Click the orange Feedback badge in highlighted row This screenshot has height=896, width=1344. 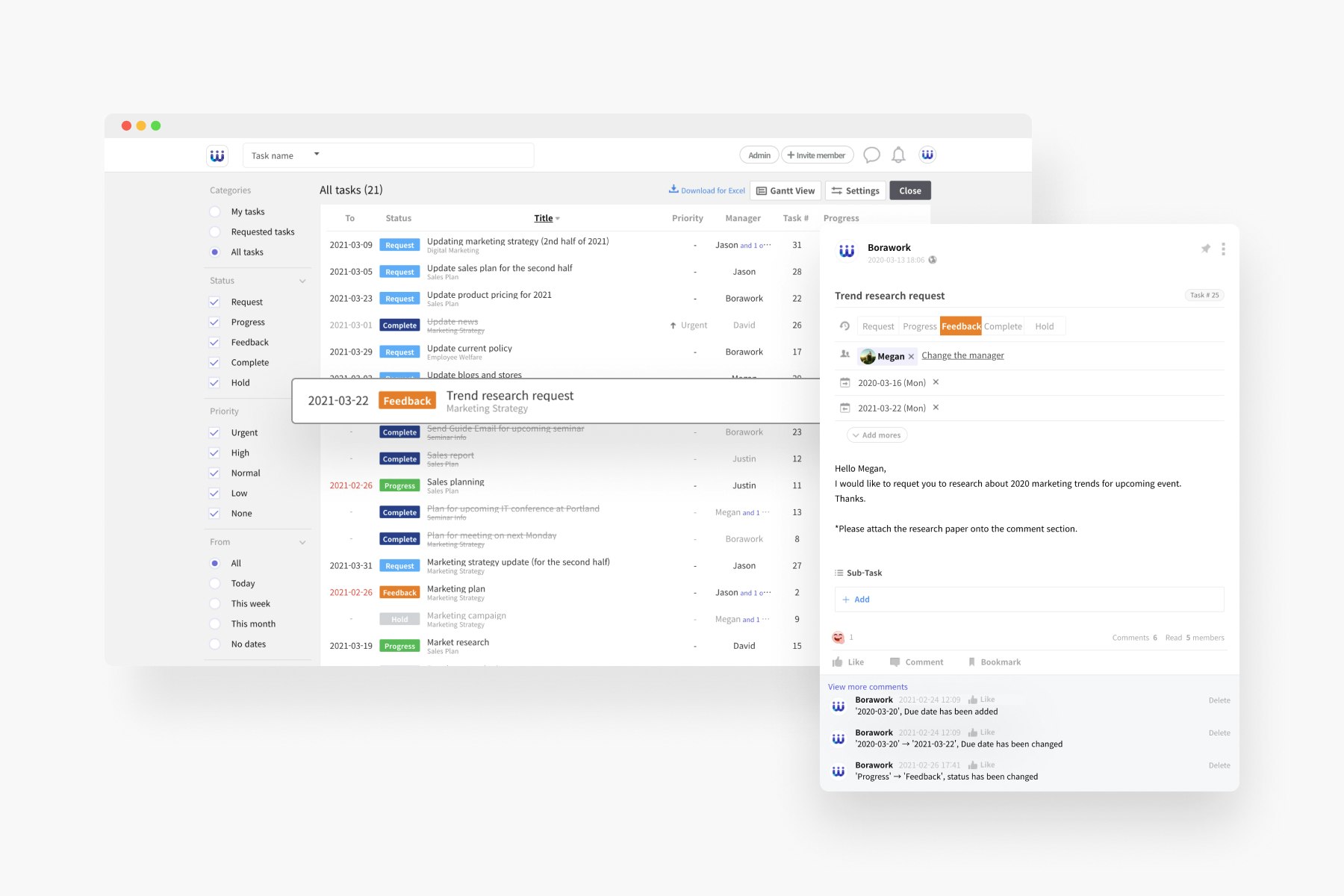[407, 401]
